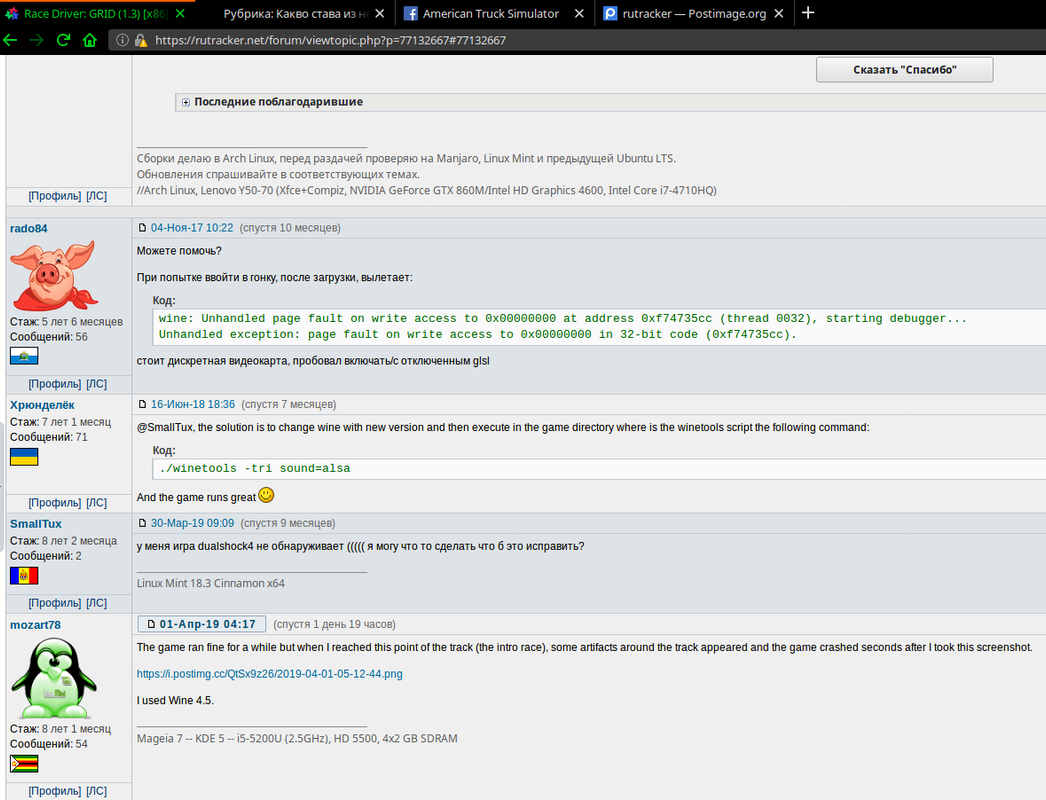1046x800 pixels.
Task: Click rado84's pig avatar image
Action: [x=53, y=276]
